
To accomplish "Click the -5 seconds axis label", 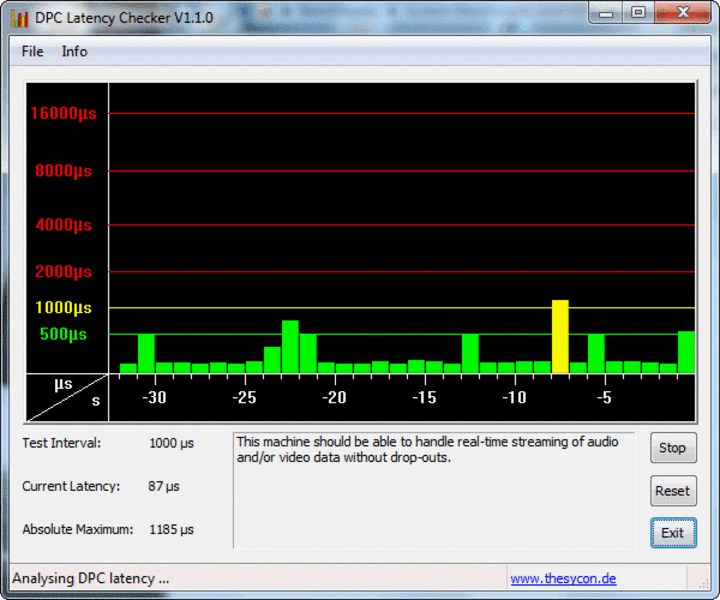I will coord(604,398).
